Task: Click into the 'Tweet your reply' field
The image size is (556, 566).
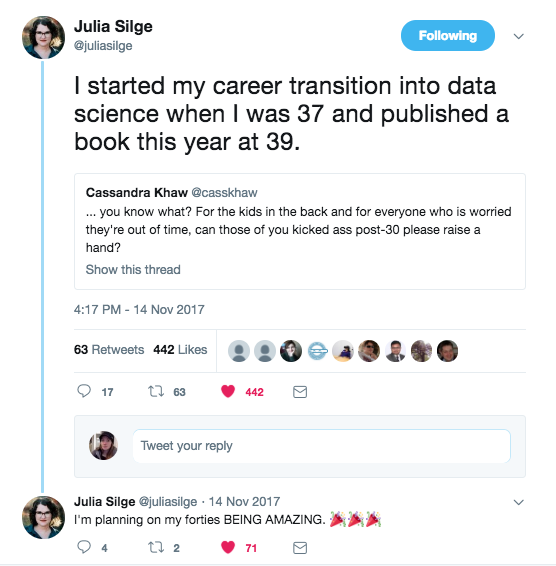Action: [x=321, y=446]
